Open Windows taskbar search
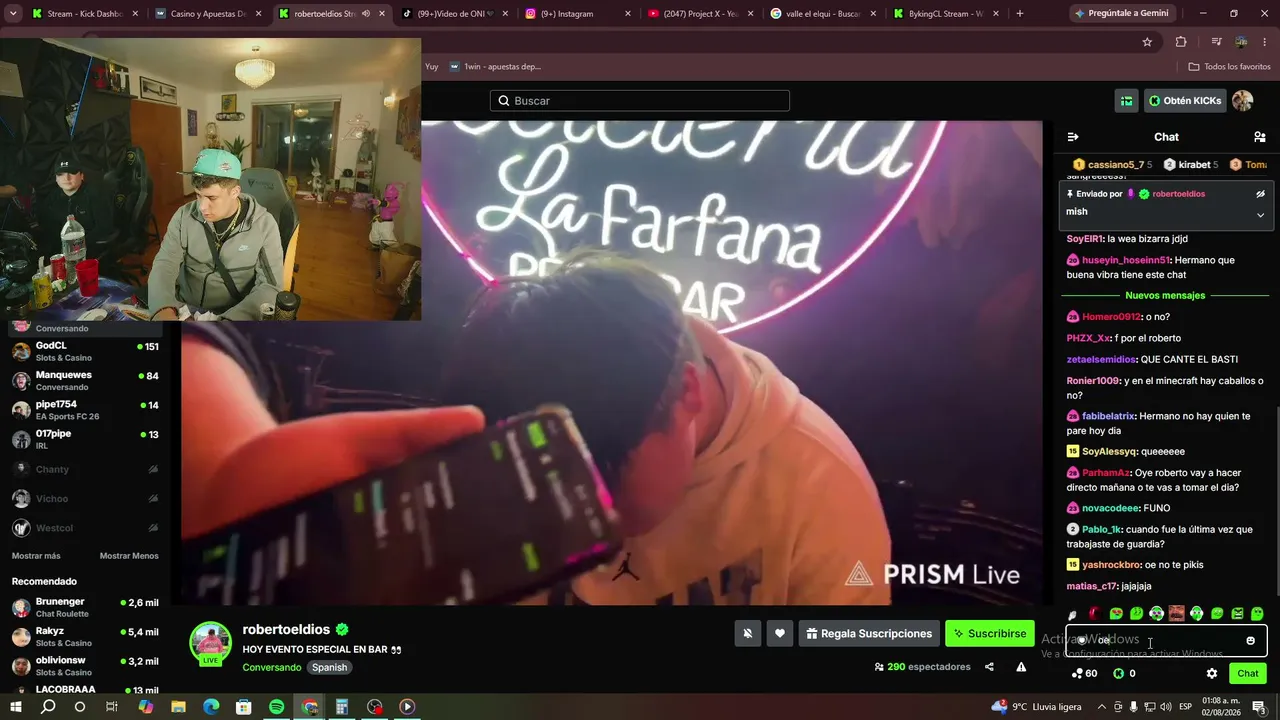 (x=48, y=707)
